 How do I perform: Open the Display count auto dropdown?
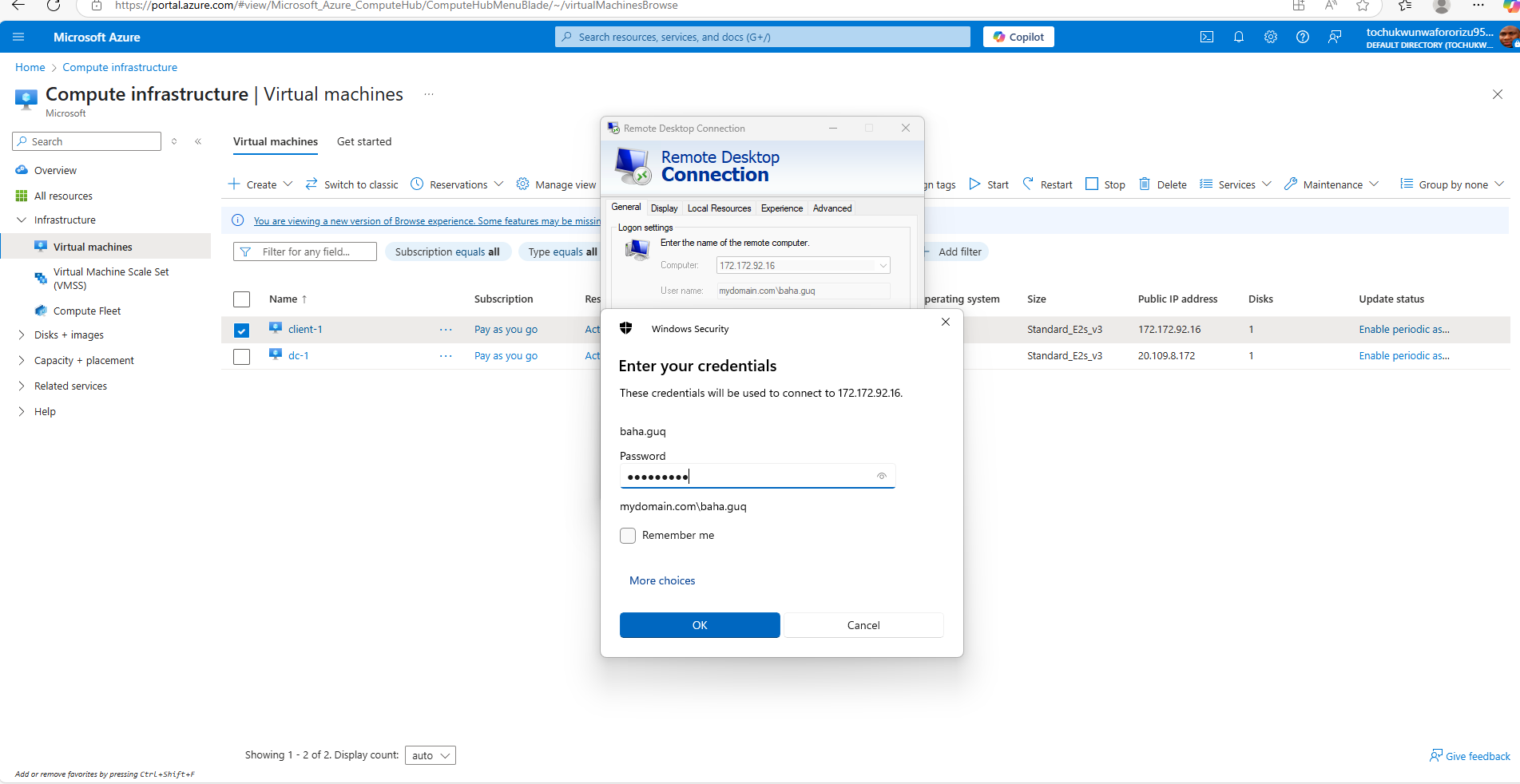[431, 755]
